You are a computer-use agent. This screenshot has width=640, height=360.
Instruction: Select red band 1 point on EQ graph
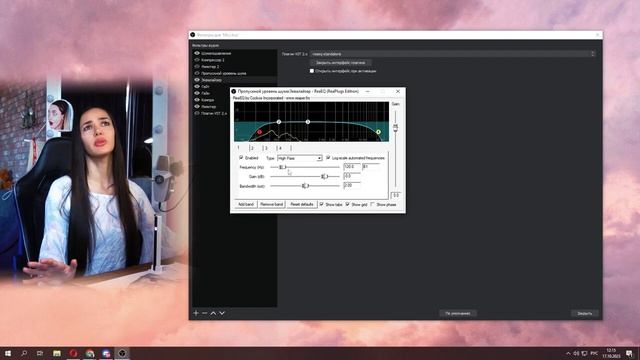pos(259,132)
